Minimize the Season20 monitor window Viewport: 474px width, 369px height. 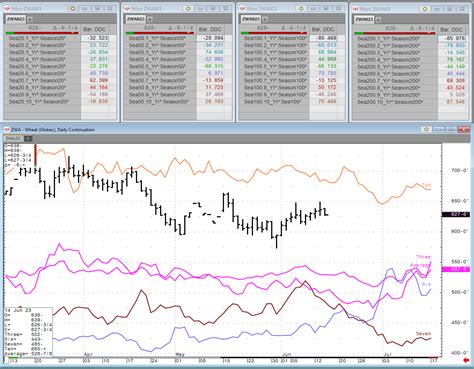(x=85, y=9)
